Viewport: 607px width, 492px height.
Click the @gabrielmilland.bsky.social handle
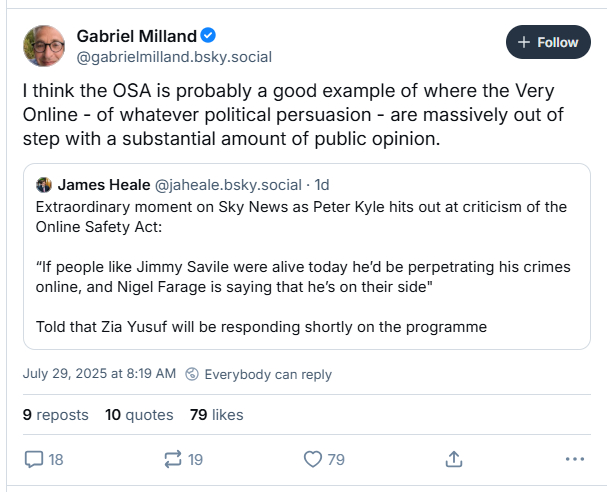tap(174, 57)
